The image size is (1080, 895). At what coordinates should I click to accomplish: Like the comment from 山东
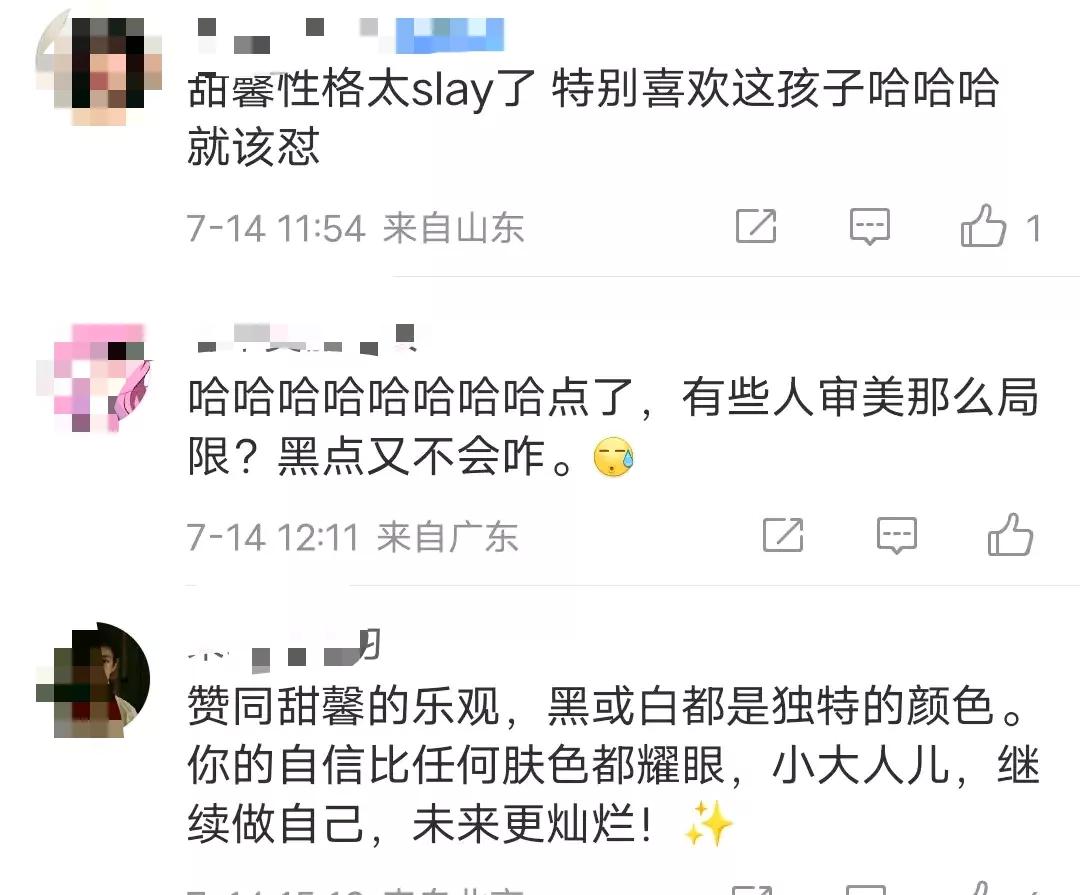tap(983, 226)
